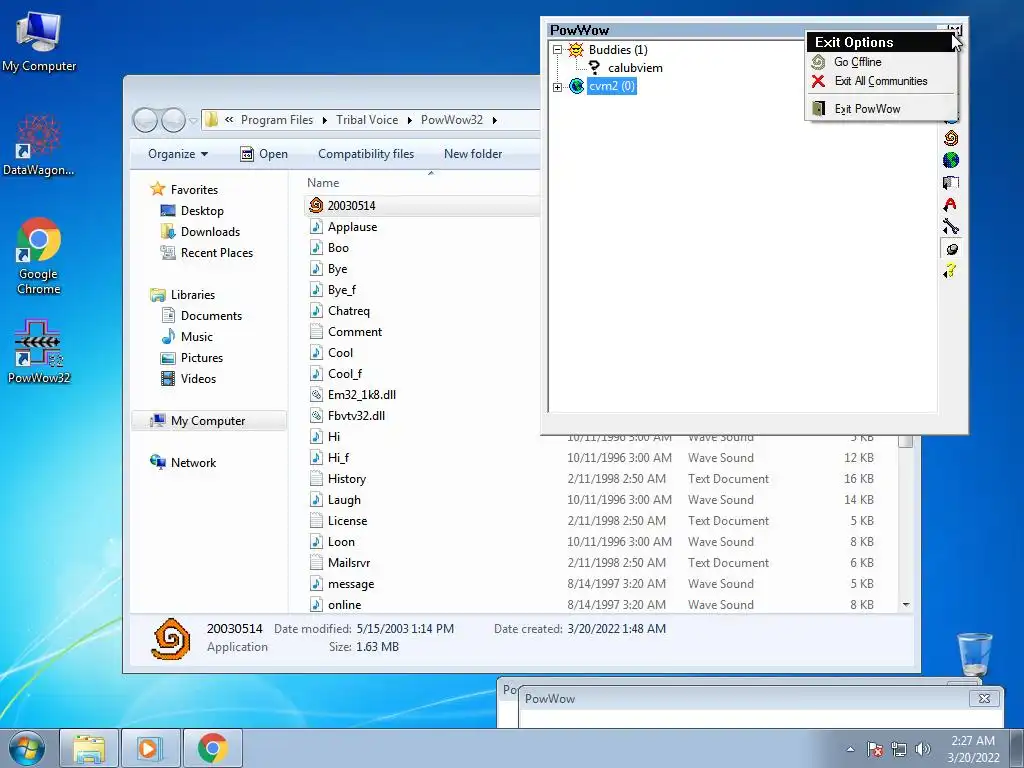This screenshot has height=768, width=1024.
Task: Click the Buddies (1) group label
Action: click(618, 50)
